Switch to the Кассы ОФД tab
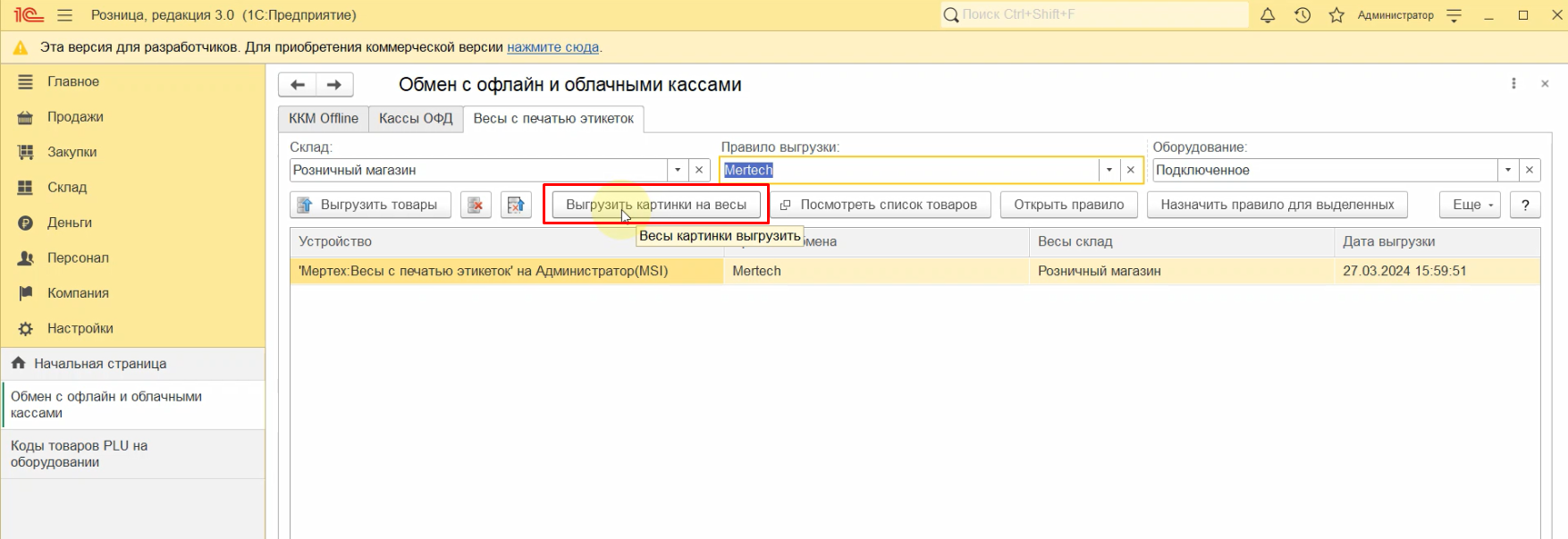Image resolution: width=1568 pixels, height=539 pixels. (x=416, y=119)
